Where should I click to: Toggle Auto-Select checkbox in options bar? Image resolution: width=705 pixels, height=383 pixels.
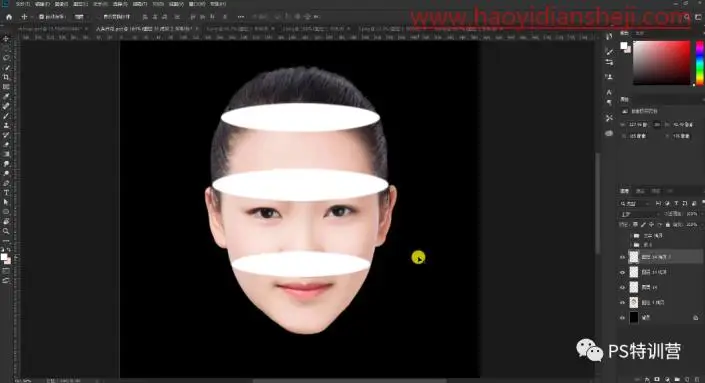[x=41, y=17]
